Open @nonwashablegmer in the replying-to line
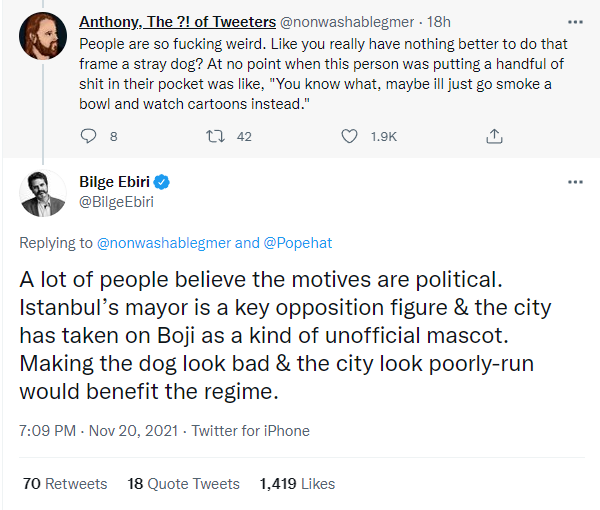Viewport: 600px width, 510px height. click(163, 243)
